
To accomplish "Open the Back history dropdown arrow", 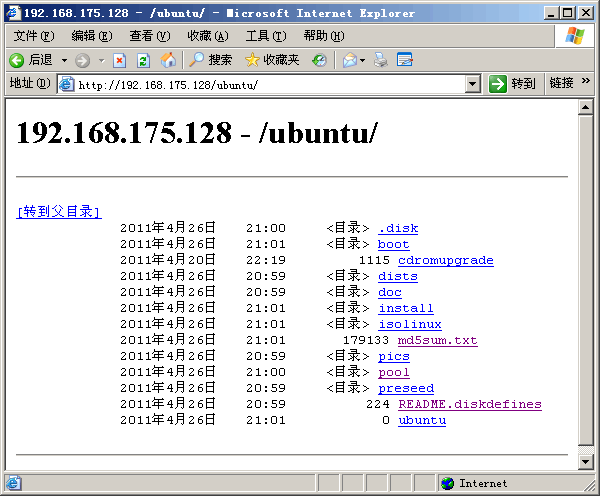I will coord(64,60).
